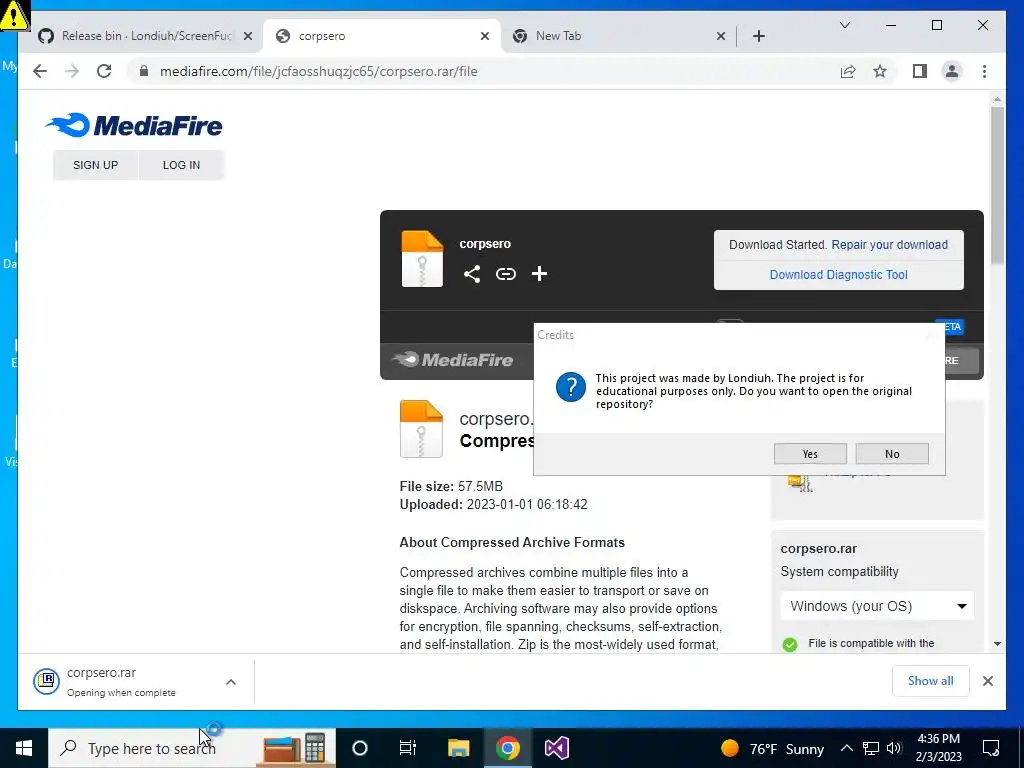
Task: Click the About Compressed Archive Formats heading
Action: (x=512, y=543)
